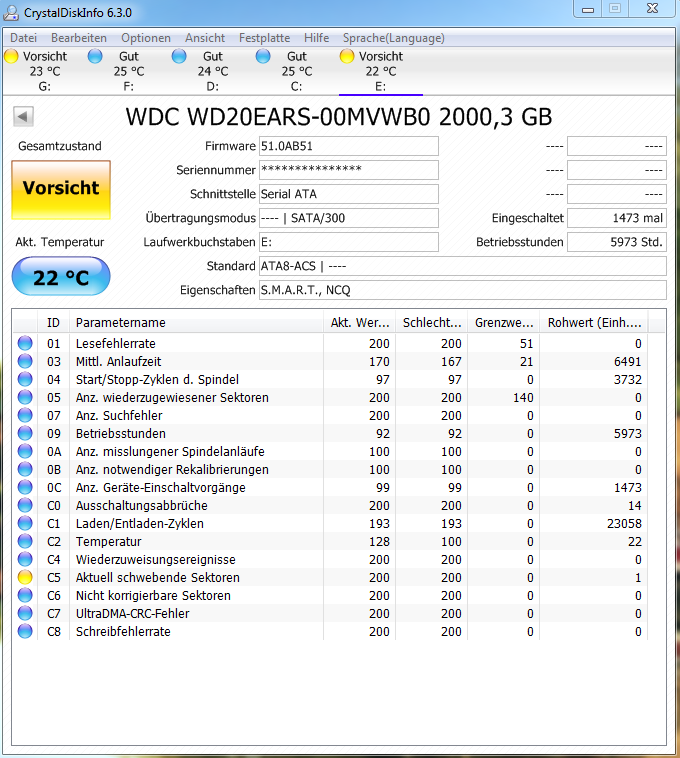Click the Schreibfehlerrate parameter name
The width and height of the screenshot is (680, 758).
(123, 631)
